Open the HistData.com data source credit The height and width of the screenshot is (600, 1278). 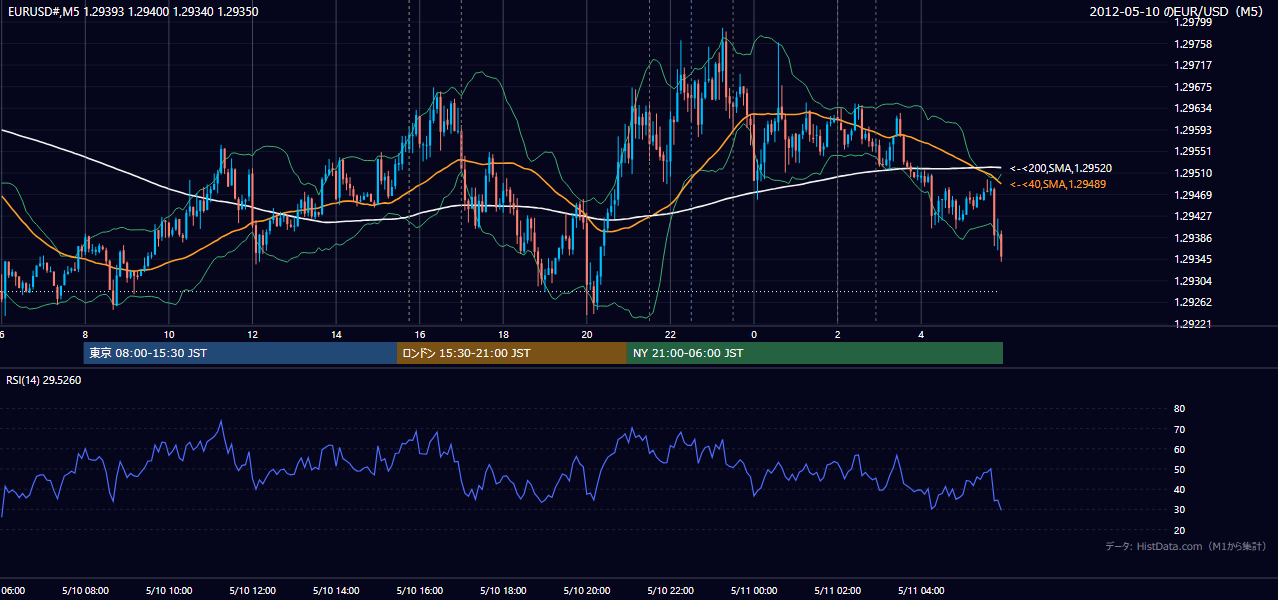(1186, 547)
